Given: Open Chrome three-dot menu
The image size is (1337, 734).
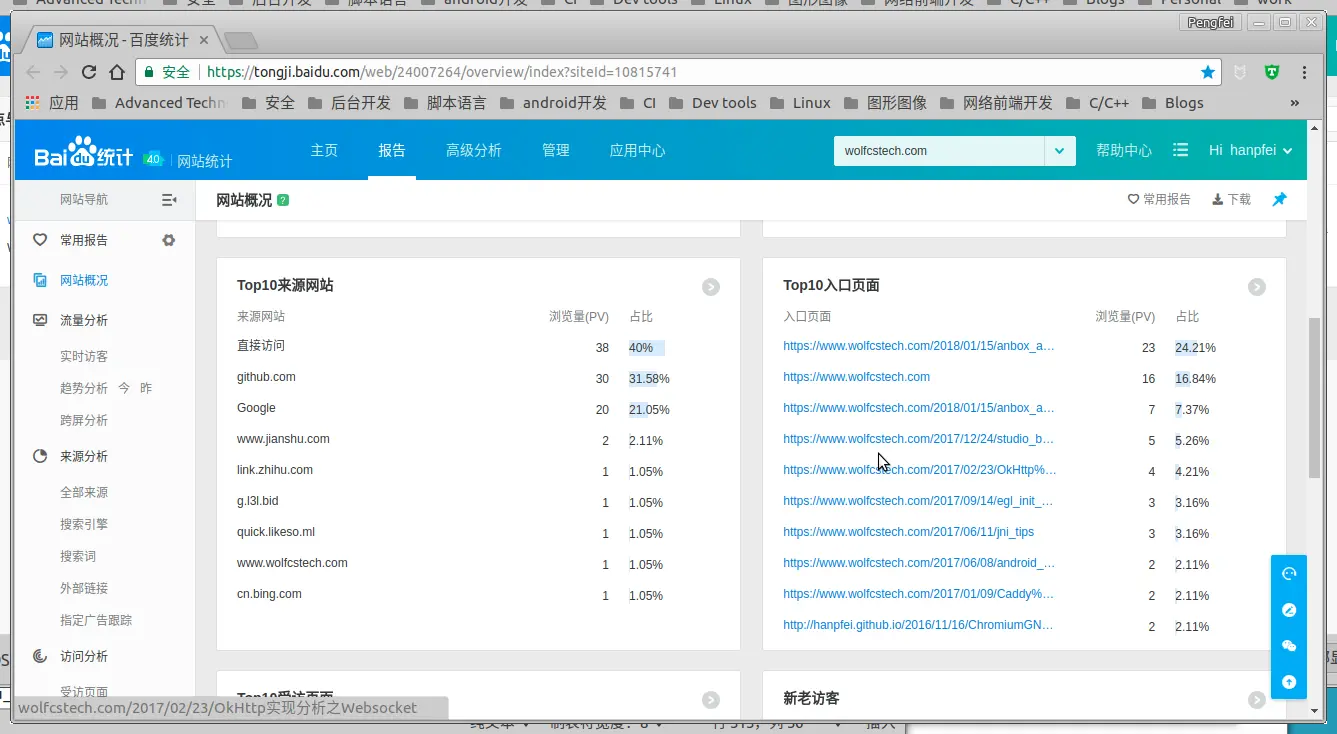Looking at the screenshot, I should point(1304,72).
